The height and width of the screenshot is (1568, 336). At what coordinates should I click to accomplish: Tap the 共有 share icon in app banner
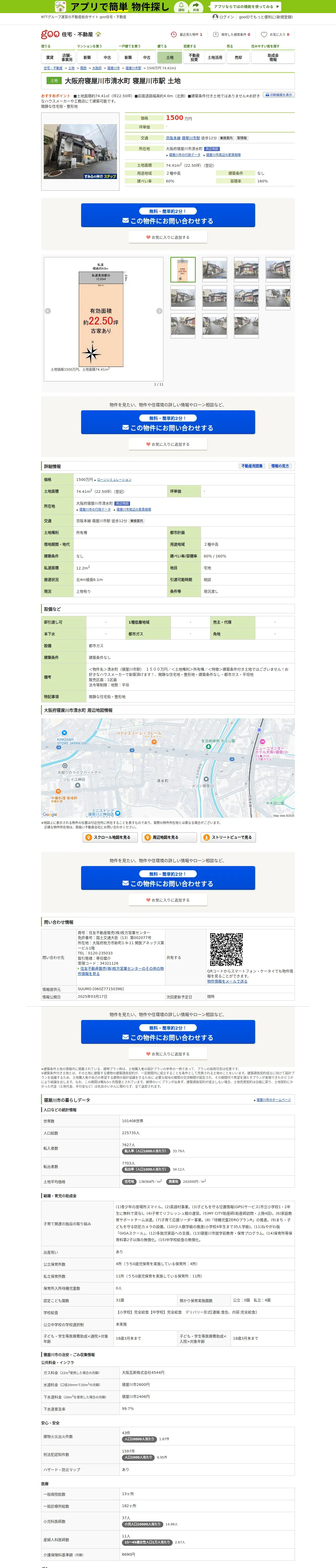click(x=196, y=7)
